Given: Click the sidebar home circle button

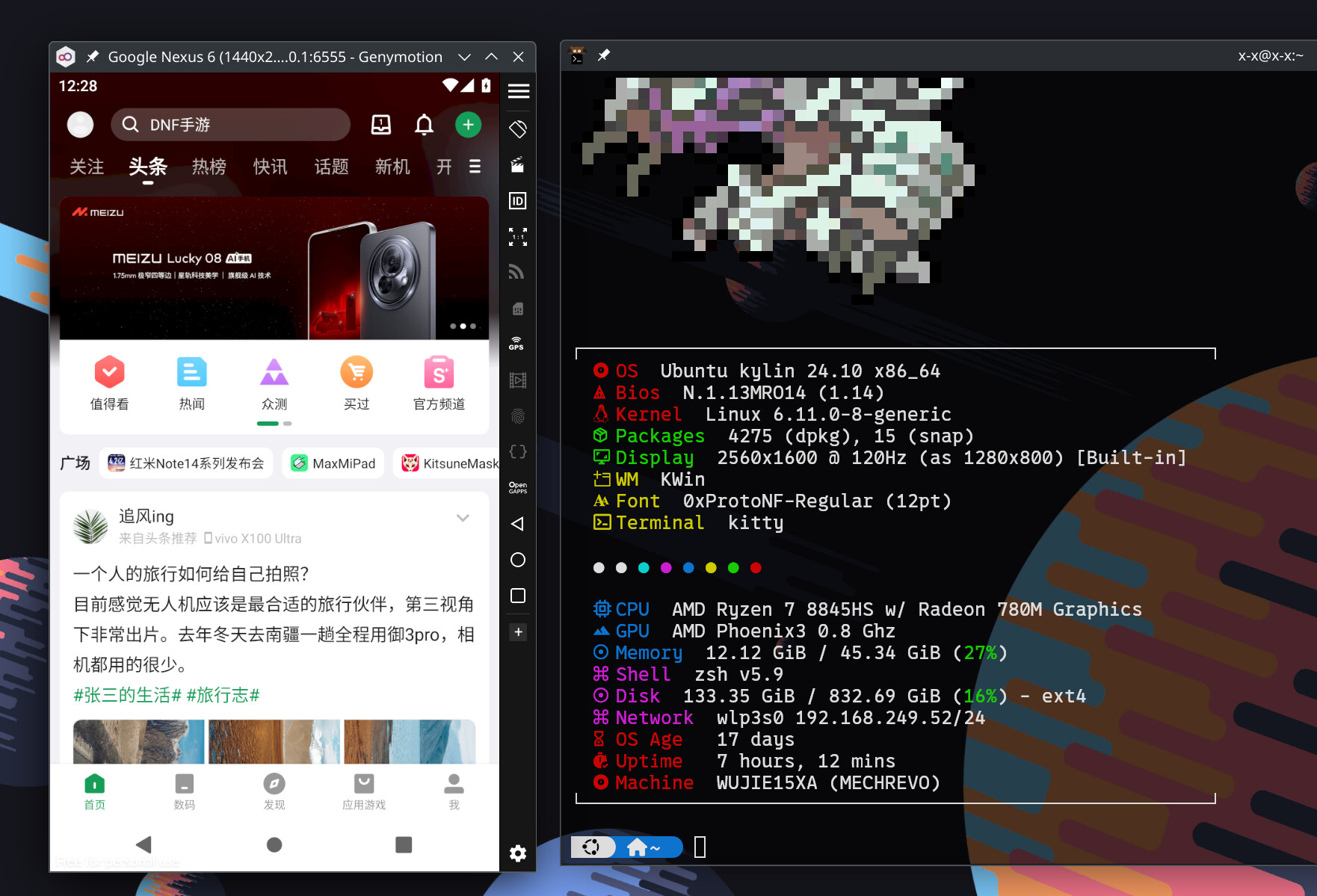Looking at the screenshot, I should [517, 559].
